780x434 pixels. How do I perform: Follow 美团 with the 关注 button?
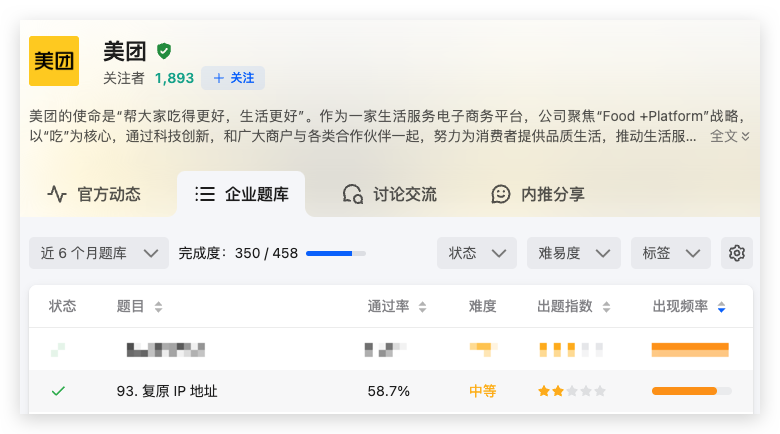pyautogui.click(x=233, y=78)
